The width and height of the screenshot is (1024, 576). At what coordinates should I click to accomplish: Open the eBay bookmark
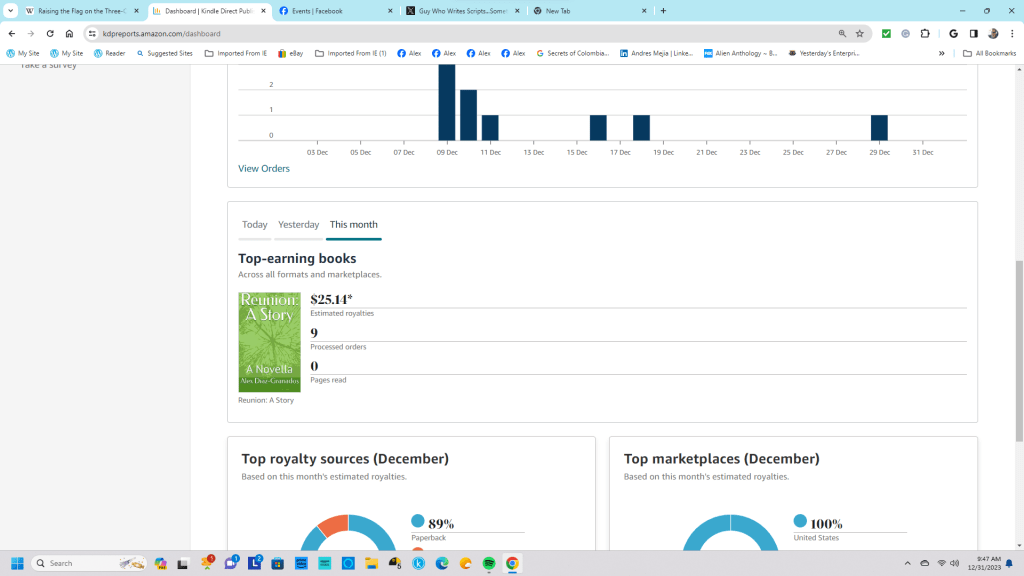(x=290, y=53)
